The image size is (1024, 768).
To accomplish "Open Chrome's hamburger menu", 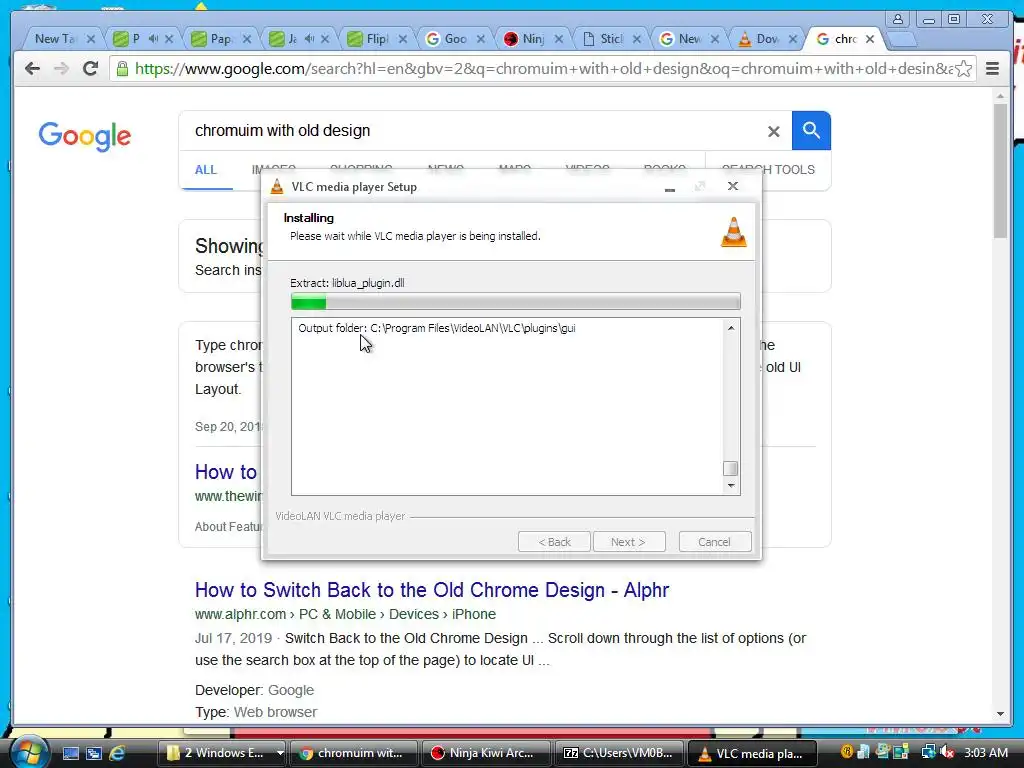I will tap(992, 68).
